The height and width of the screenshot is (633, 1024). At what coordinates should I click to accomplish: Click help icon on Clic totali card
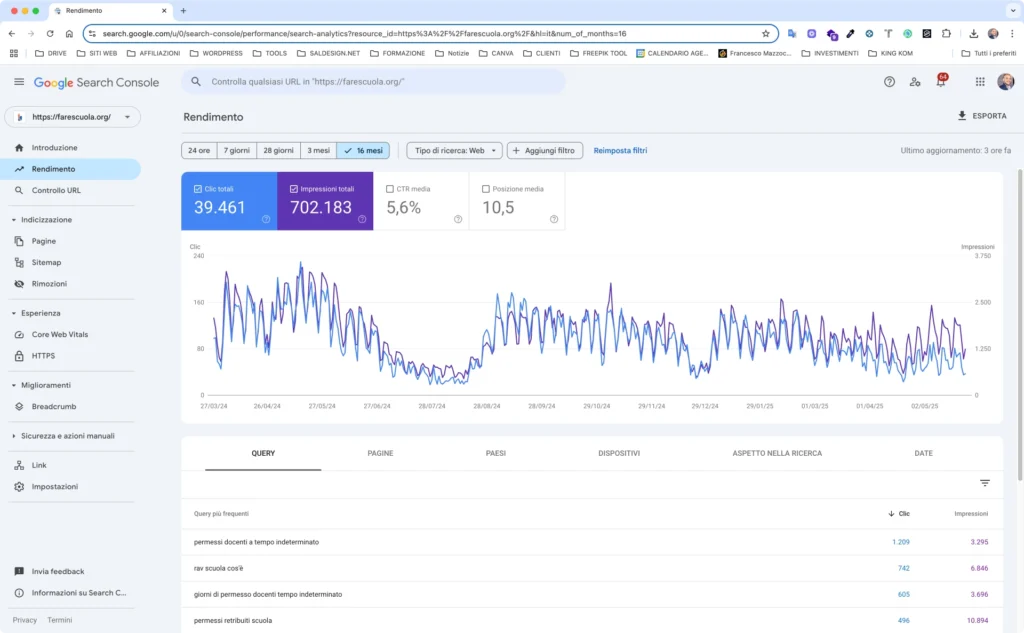(266, 219)
